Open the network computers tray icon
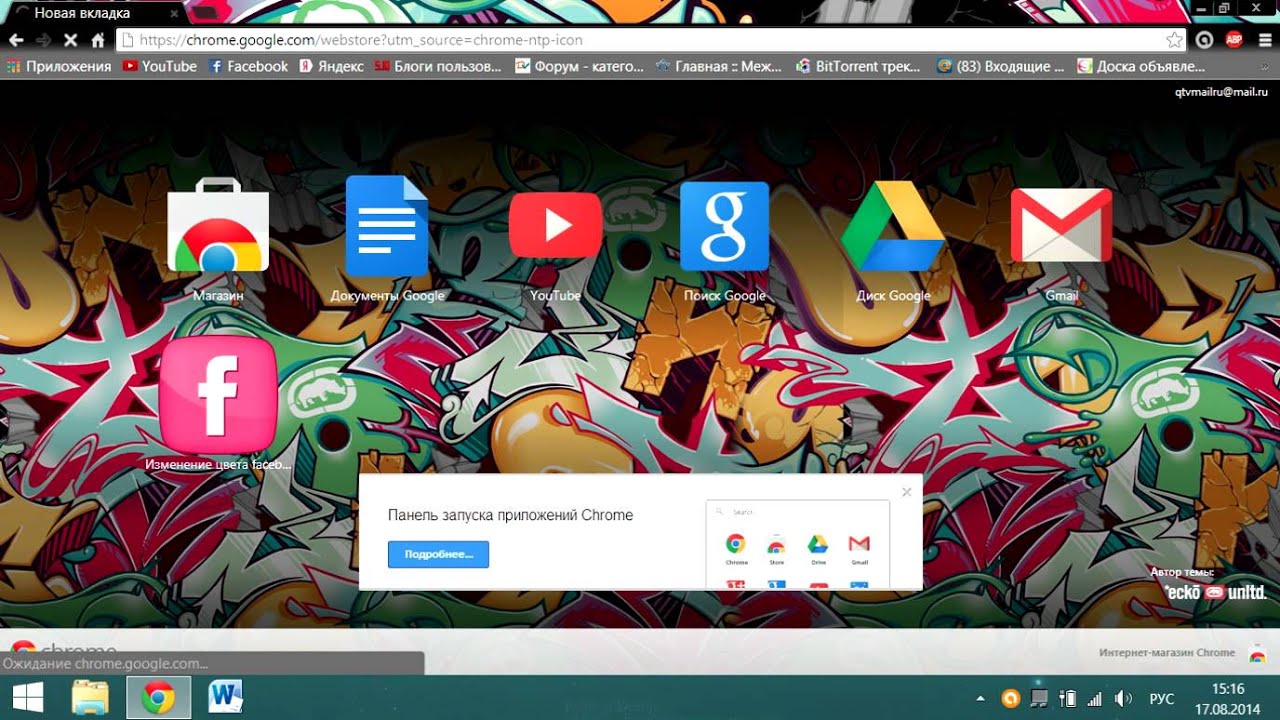1280x720 pixels. (1039, 698)
